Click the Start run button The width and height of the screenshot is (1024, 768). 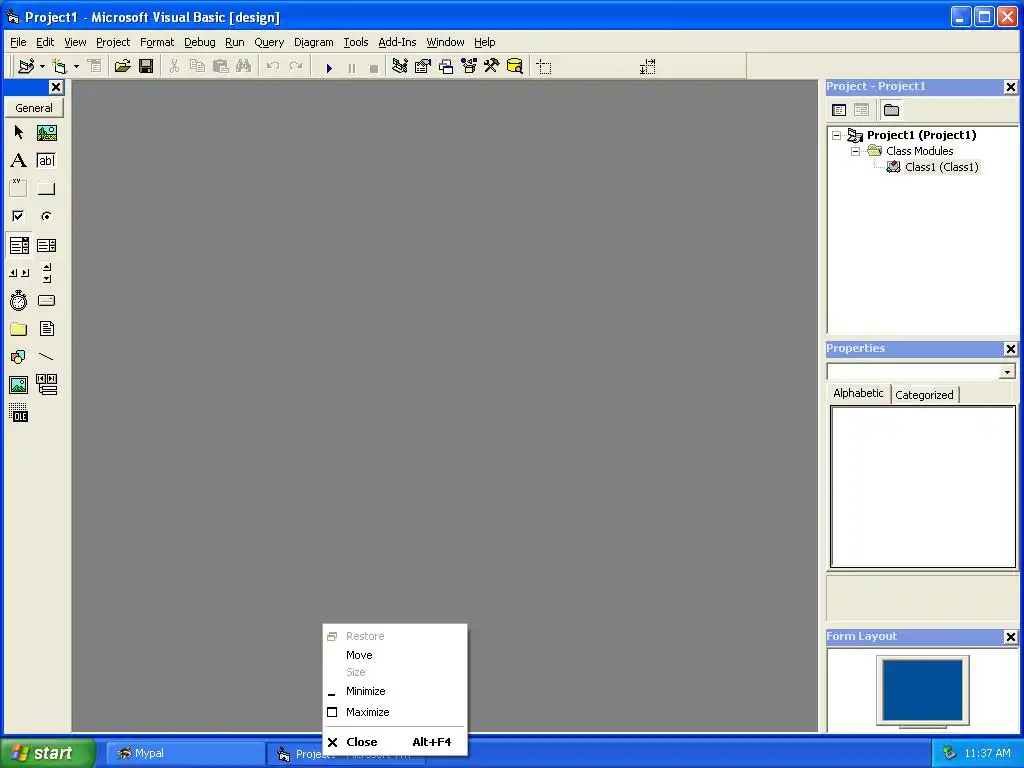329,67
